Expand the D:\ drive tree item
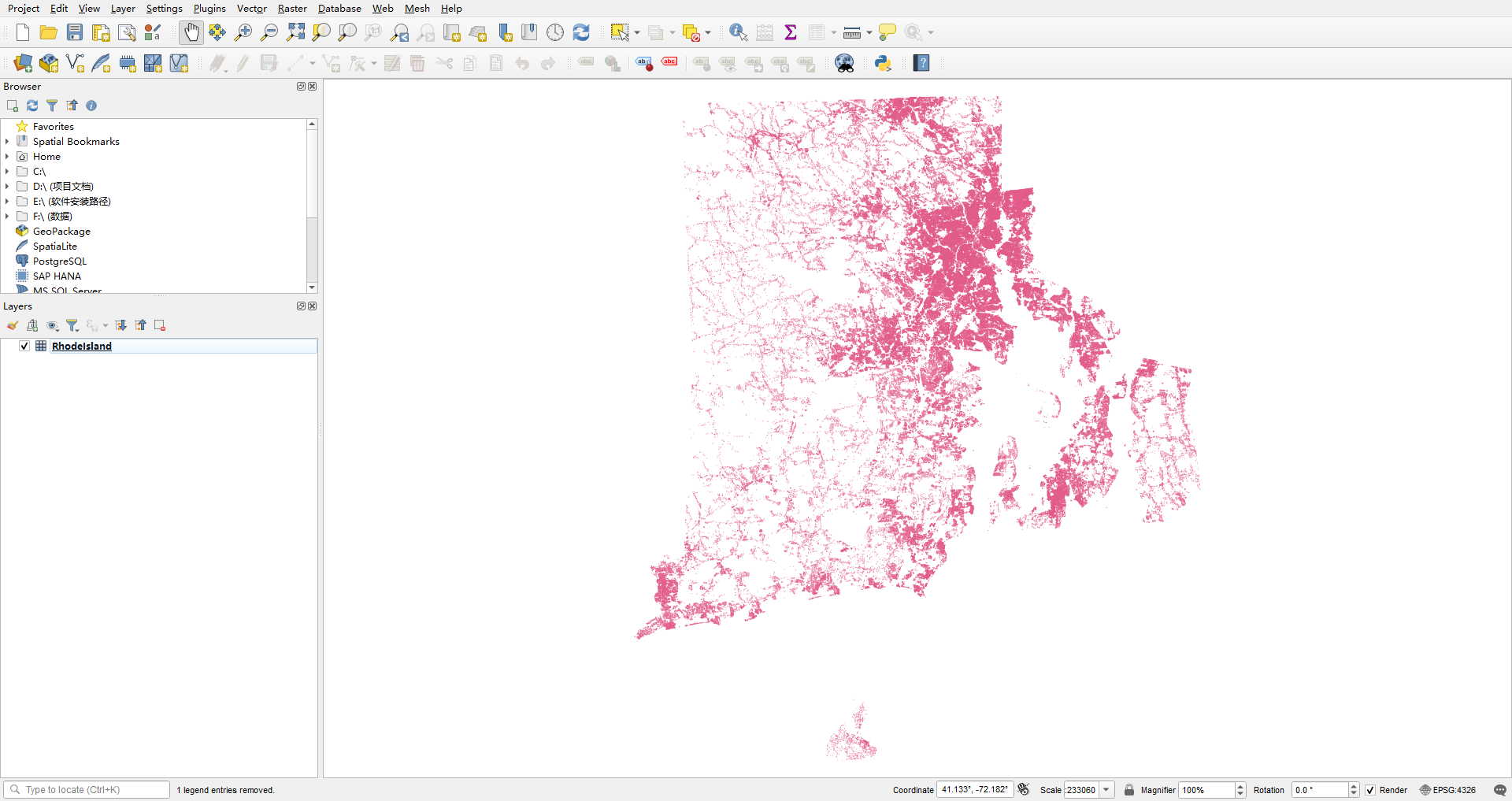The image size is (1512, 801). [x=7, y=187]
